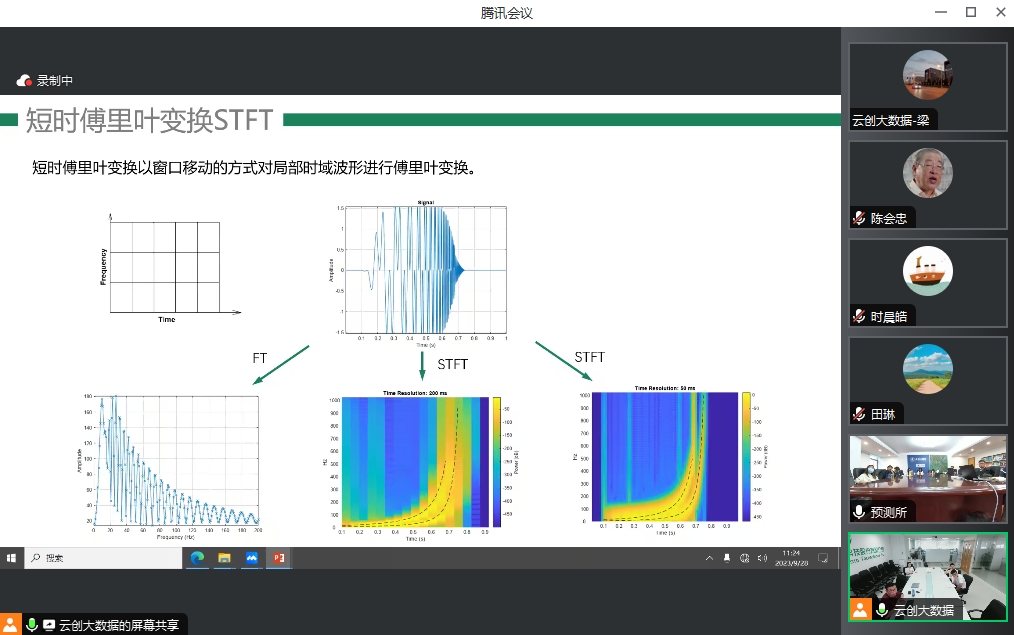
Task: Open the notification center in the taskbar
Action: 822,558
